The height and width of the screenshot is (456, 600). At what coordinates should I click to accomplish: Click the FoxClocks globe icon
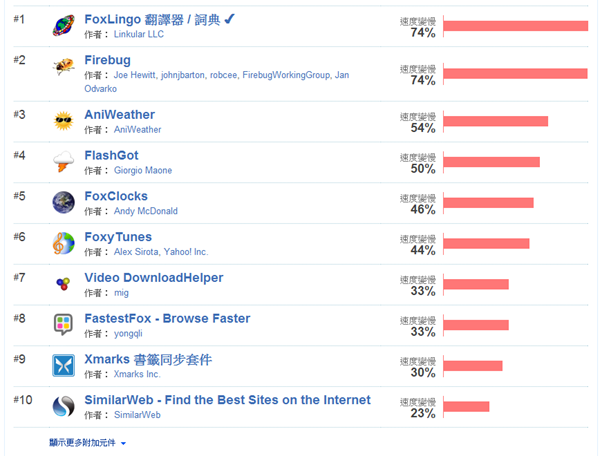[64, 202]
